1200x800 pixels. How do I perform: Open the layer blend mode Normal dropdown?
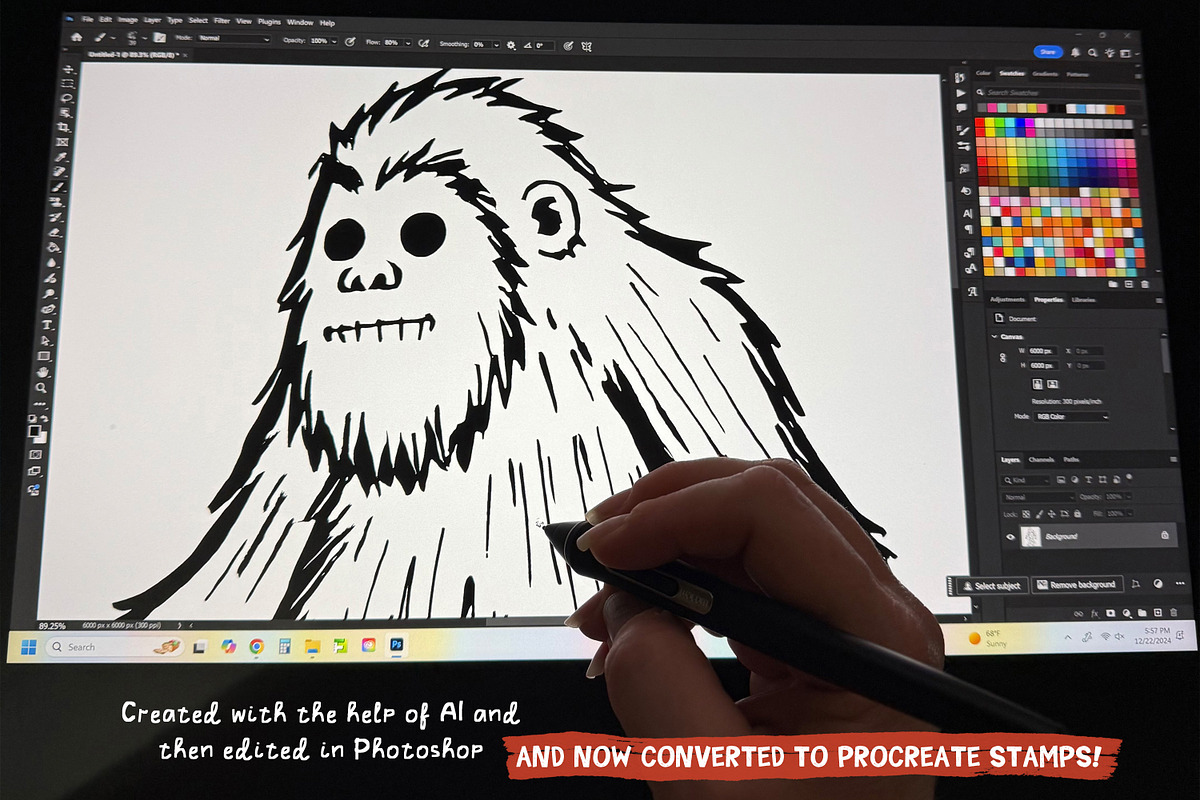click(1038, 497)
